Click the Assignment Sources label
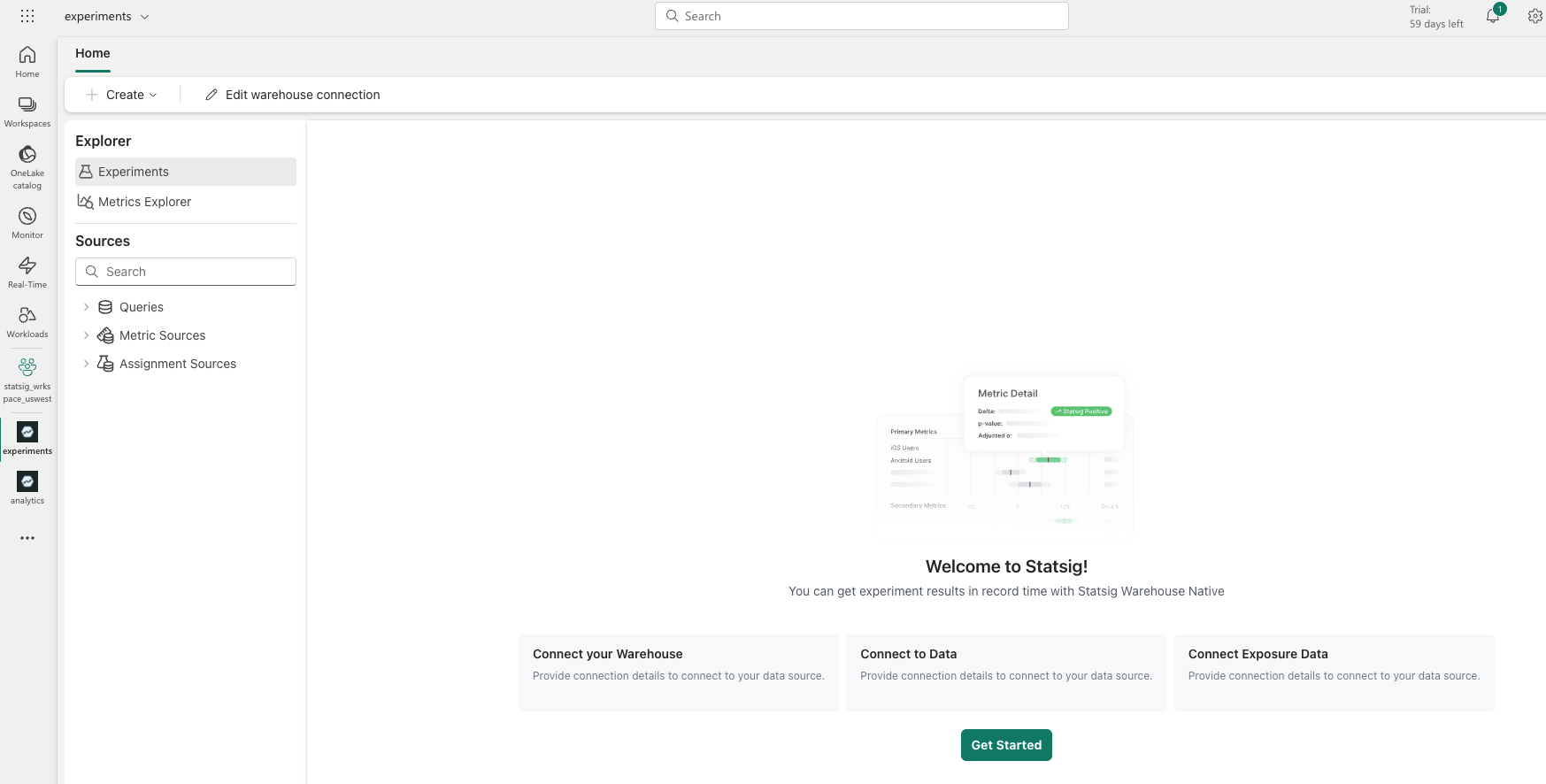The image size is (1546, 784). coord(178,364)
